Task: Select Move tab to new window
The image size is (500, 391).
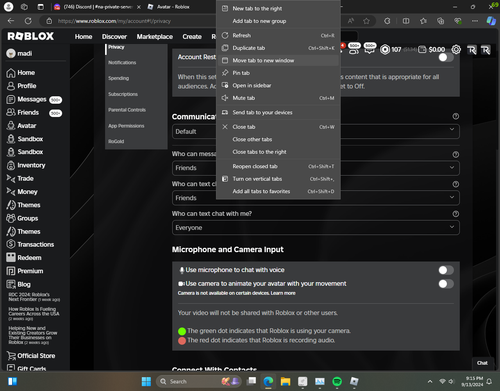Action: click(278, 60)
